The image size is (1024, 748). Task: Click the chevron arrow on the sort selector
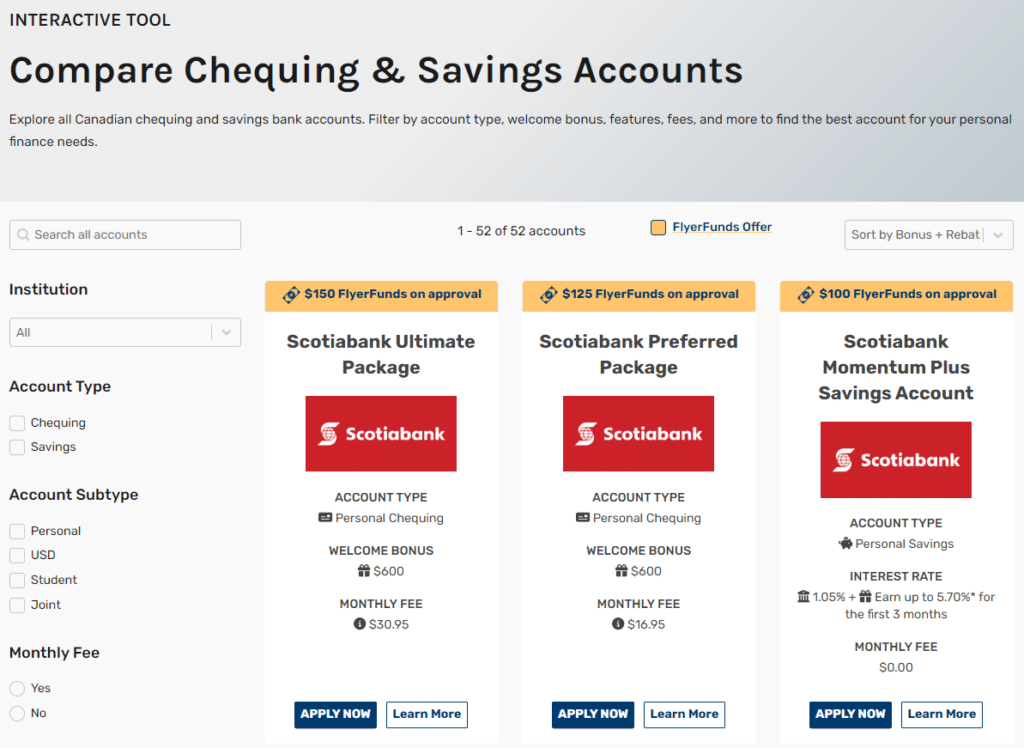1000,234
